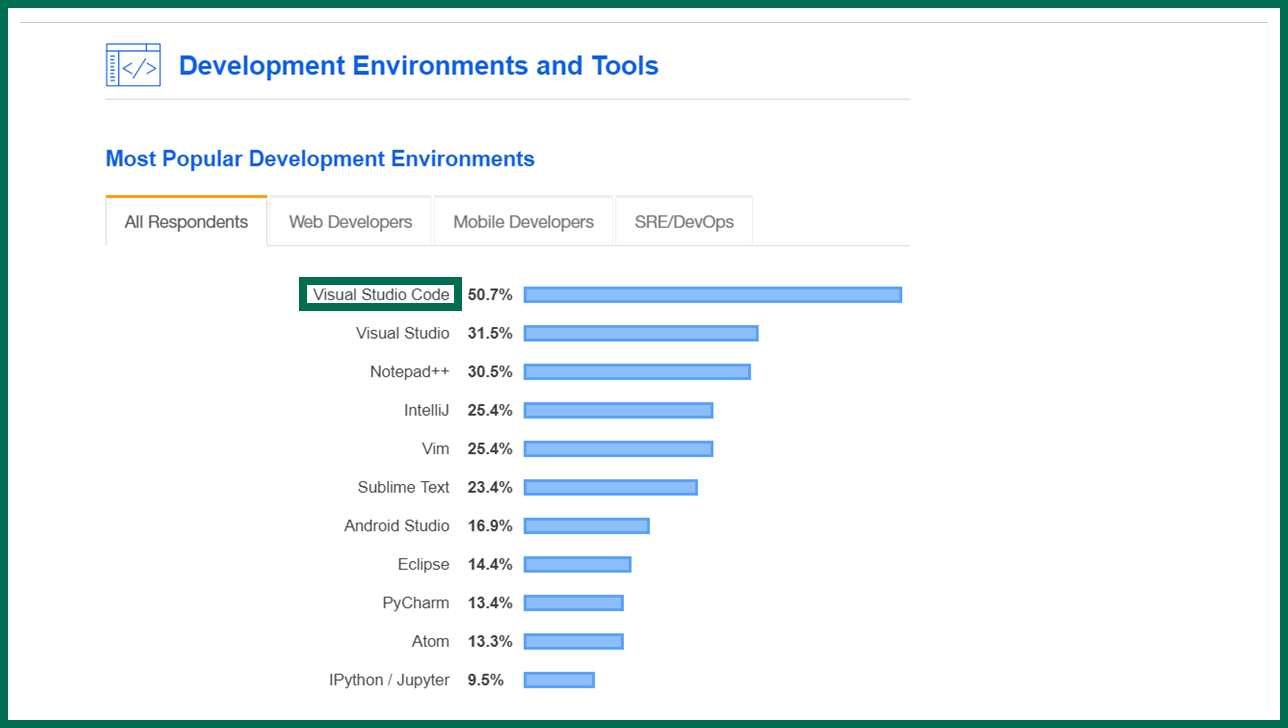Click the 30.5% value
1288x728 pixels.
(x=490, y=372)
